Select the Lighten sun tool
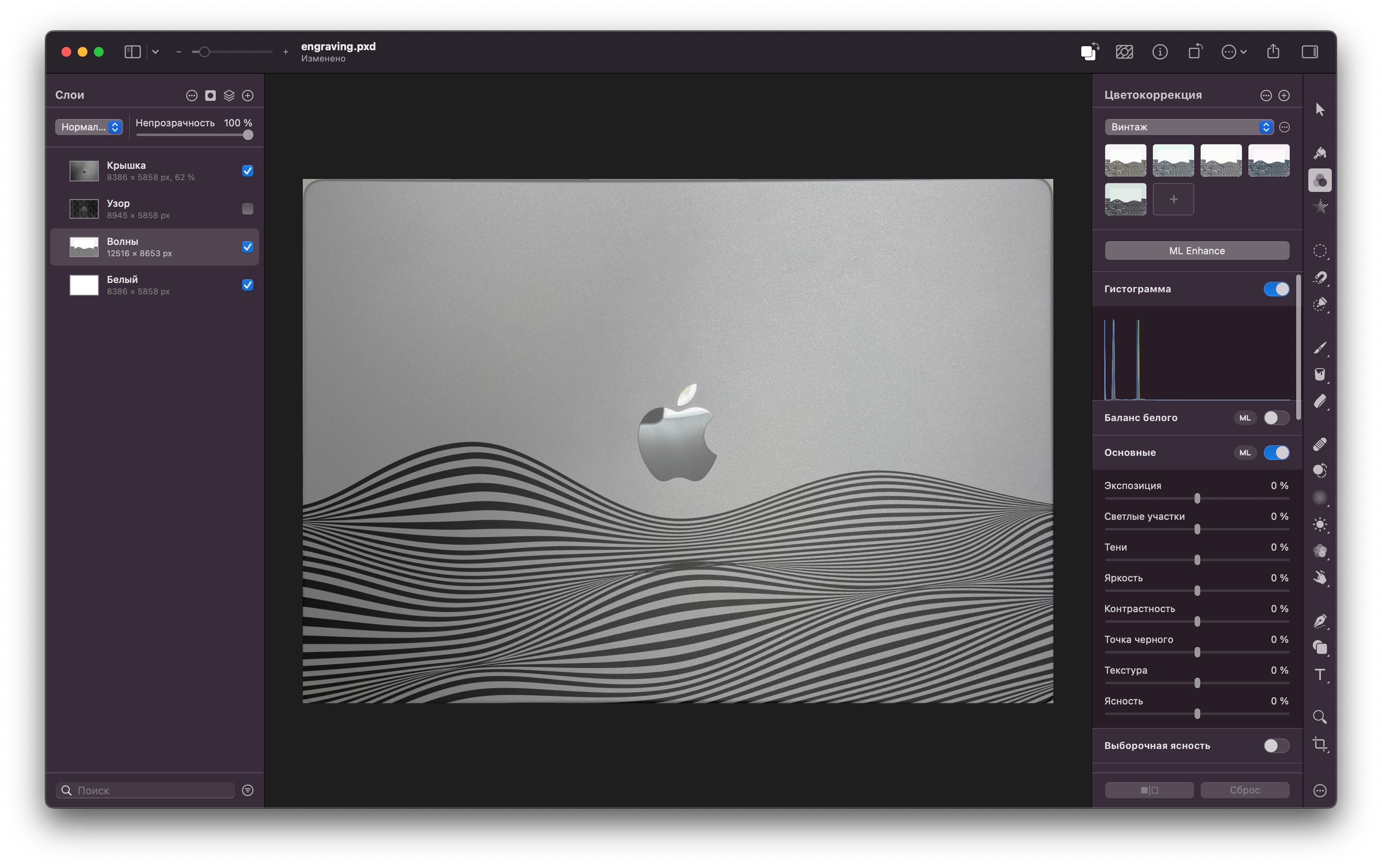 [1319, 524]
